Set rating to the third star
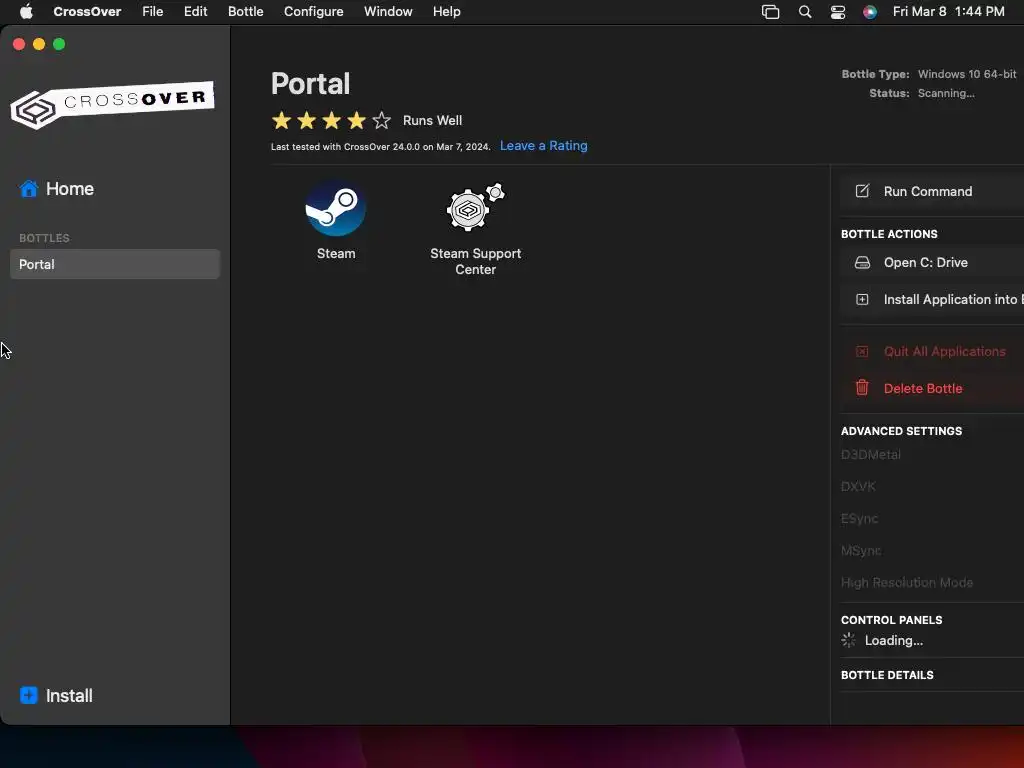1024x768 pixels. (332, 120)
